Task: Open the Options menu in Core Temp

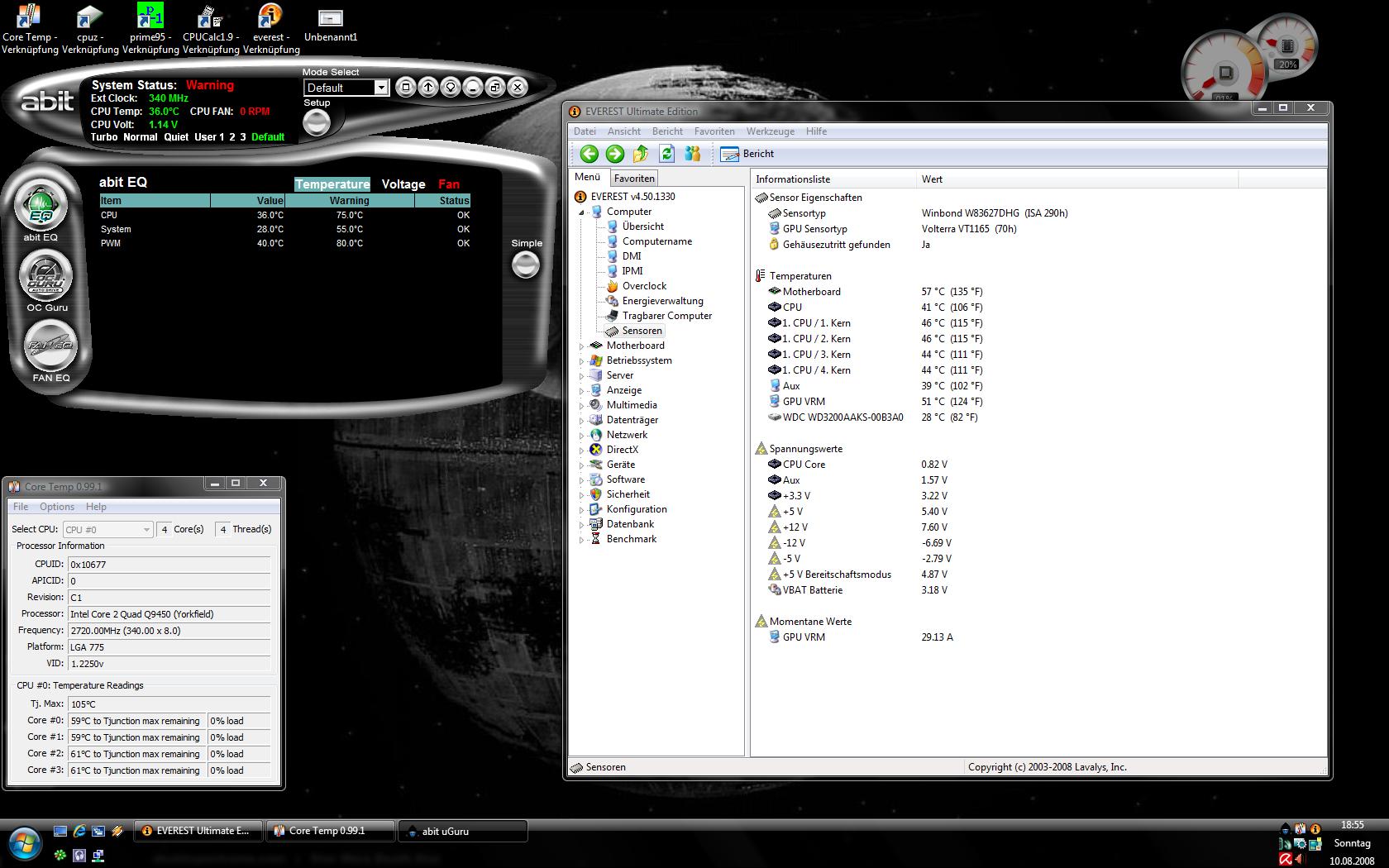Action: click(x=57, y=507)
